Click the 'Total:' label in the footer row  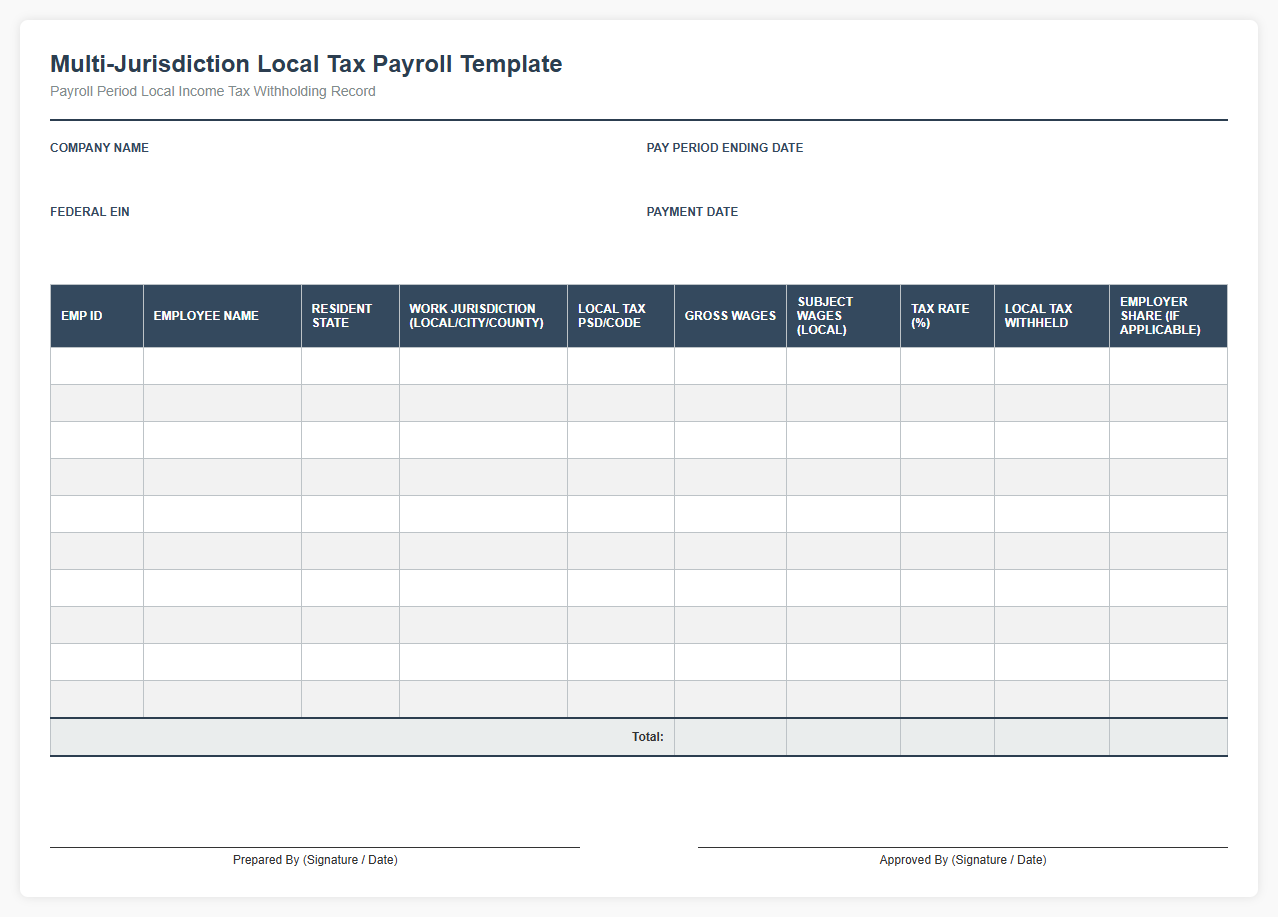tap(648, 737)
